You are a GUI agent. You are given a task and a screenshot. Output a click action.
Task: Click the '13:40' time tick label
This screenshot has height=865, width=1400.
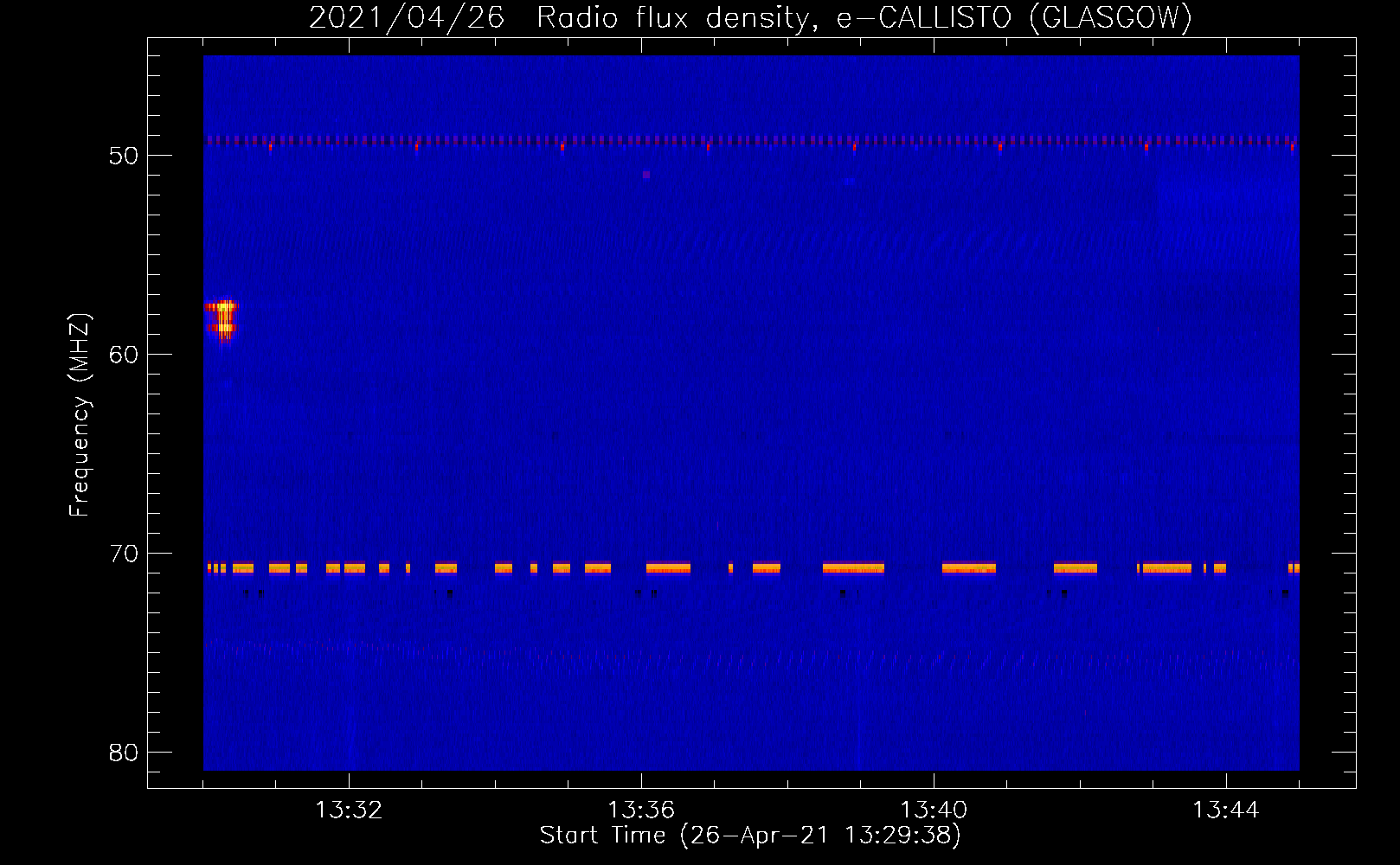(x=934, y=811)
